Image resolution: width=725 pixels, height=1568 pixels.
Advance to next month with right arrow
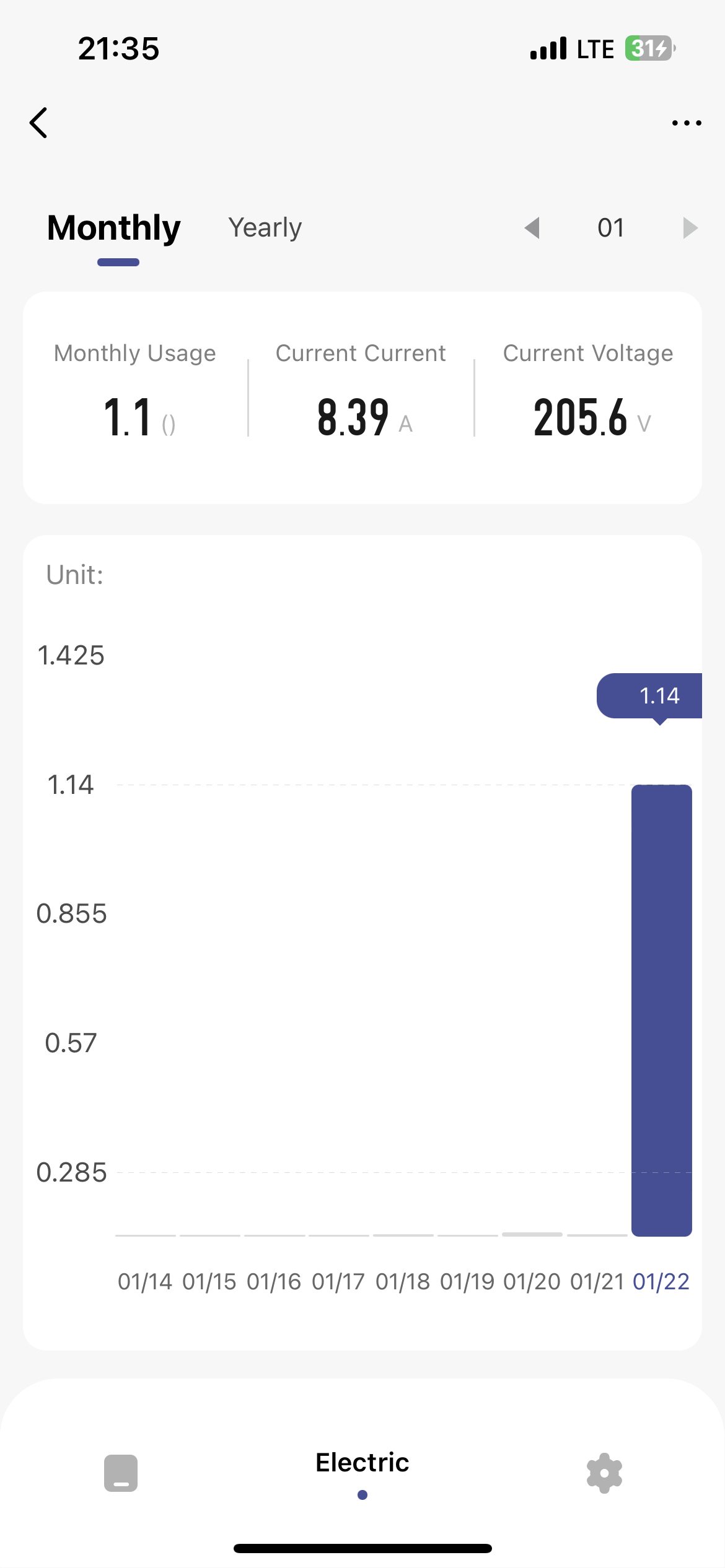pos(690,228)
